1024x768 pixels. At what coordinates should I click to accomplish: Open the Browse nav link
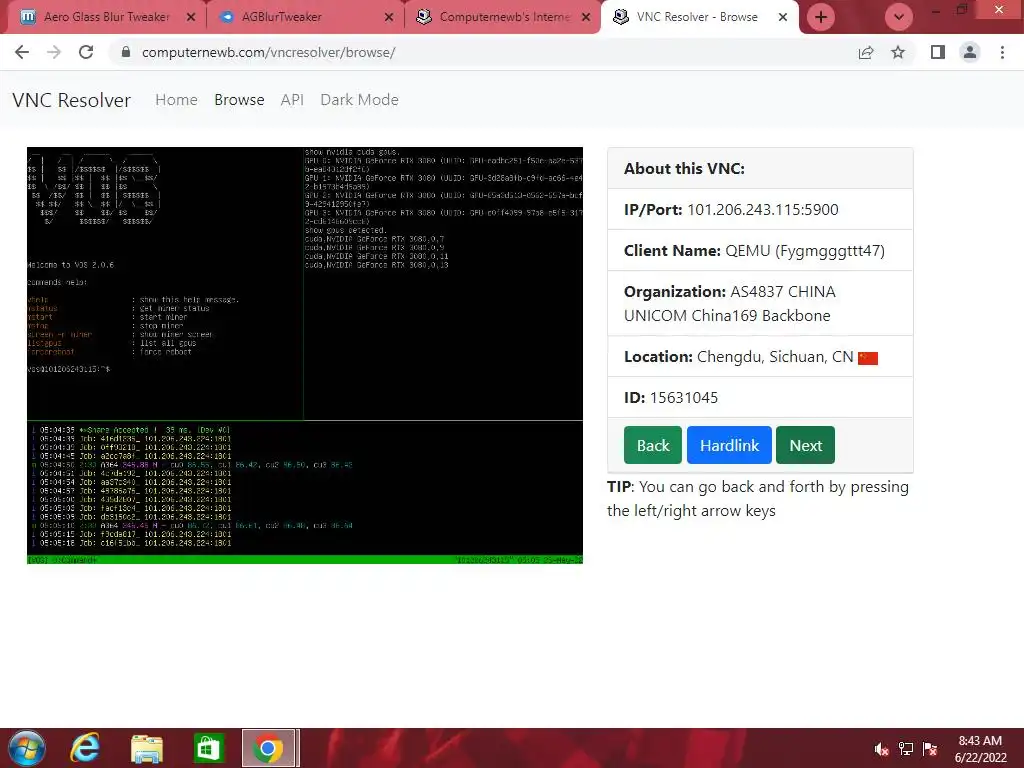(239, 100)
